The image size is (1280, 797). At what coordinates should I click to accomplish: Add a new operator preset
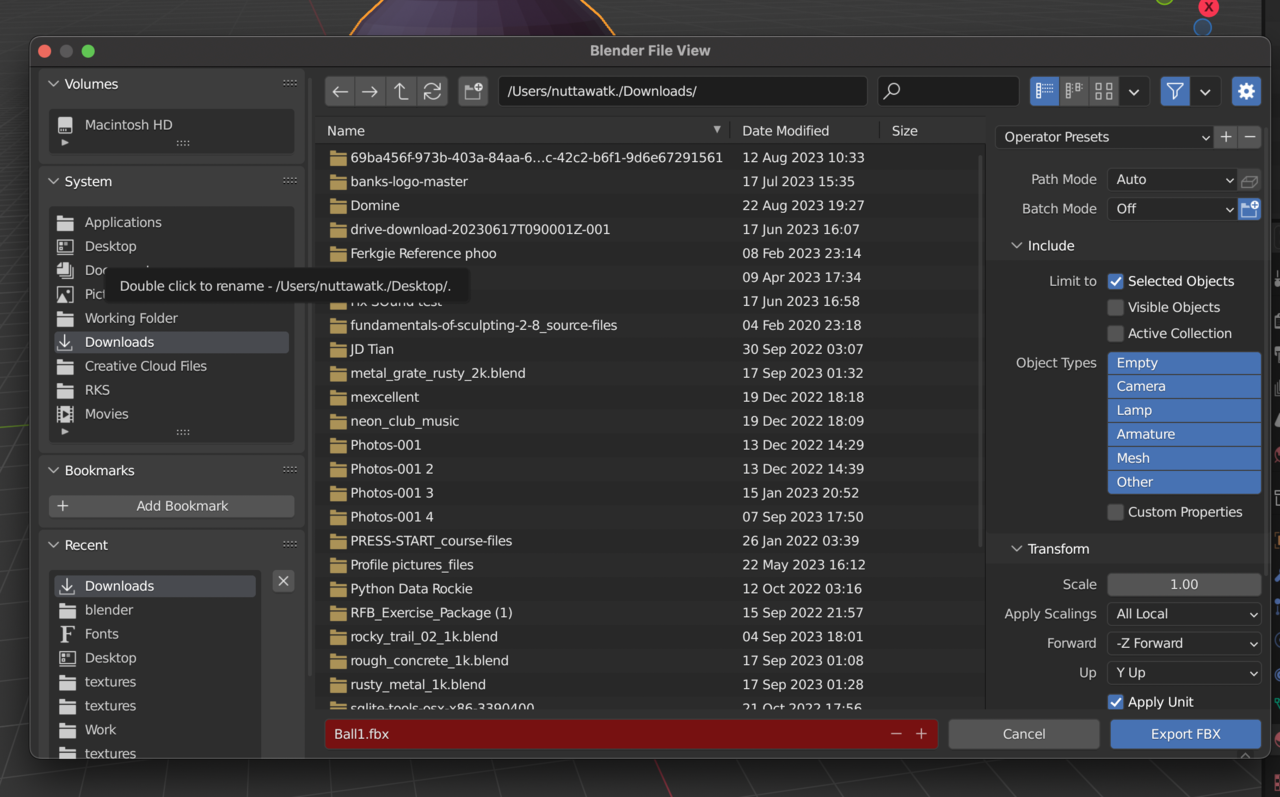[x=1226, y=137]
